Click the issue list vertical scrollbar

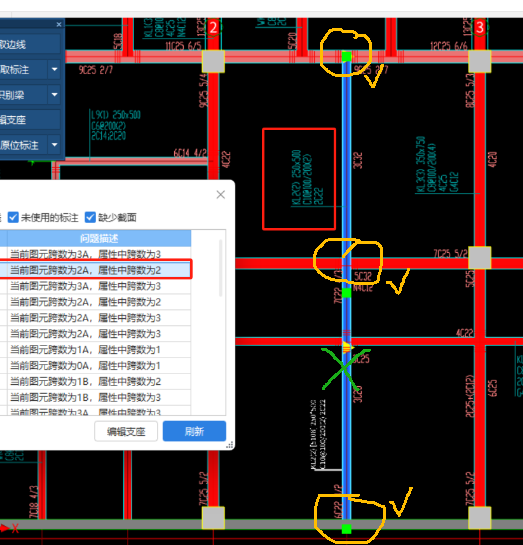coord(220,268)
